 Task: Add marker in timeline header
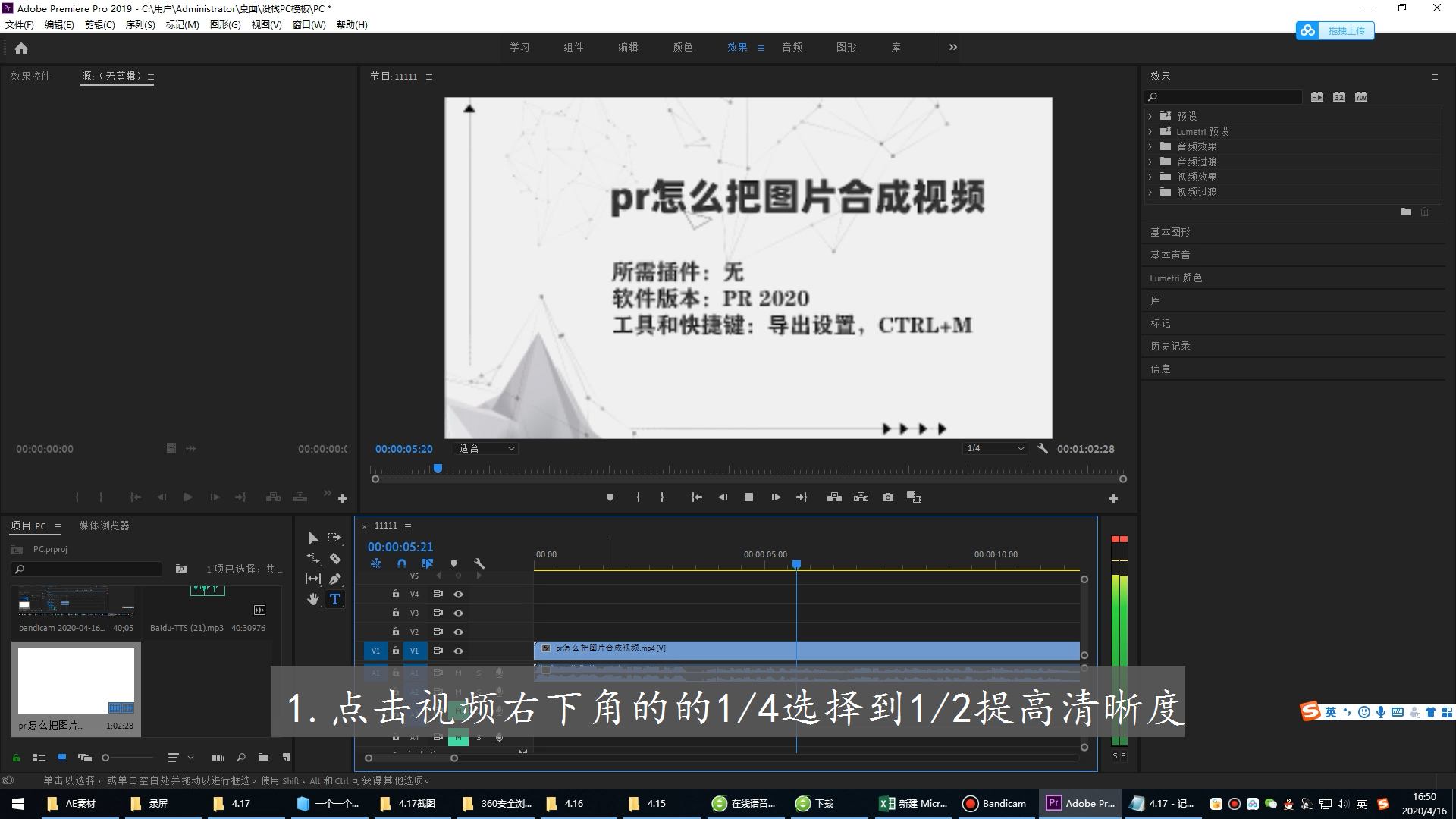(453, 563)
